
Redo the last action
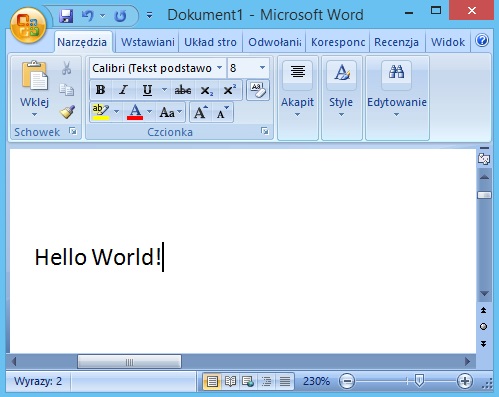[120, 16]
